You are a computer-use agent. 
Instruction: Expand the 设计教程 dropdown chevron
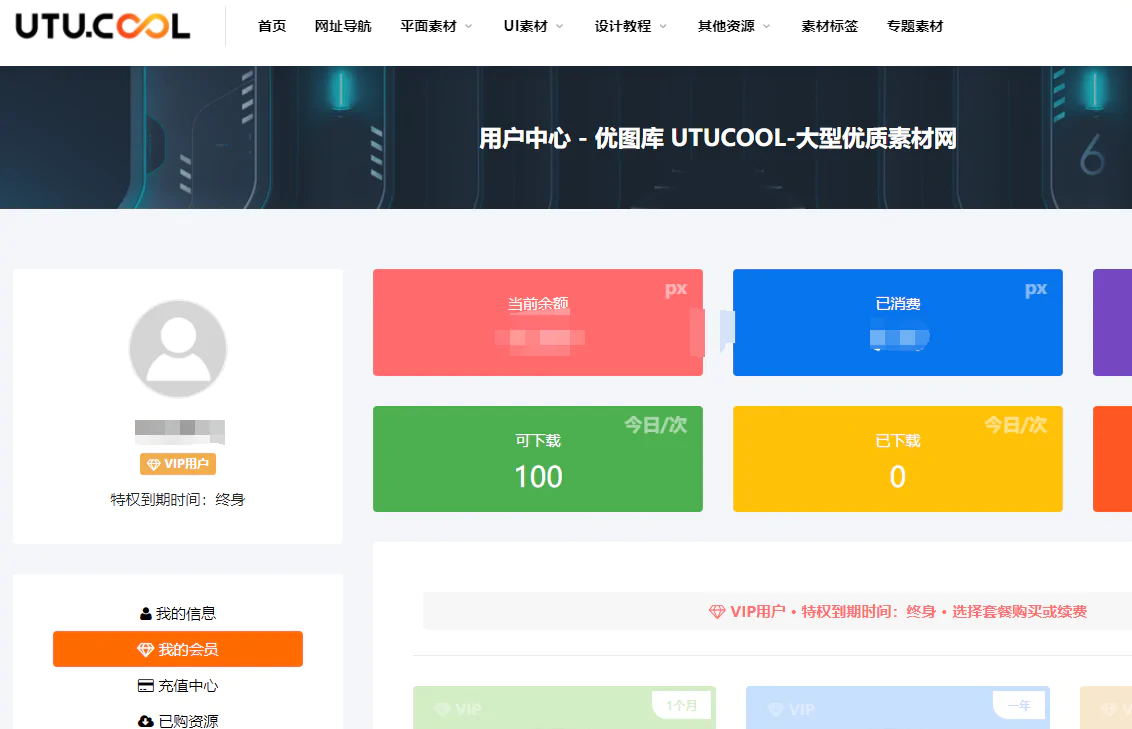[x=663, y=27]
